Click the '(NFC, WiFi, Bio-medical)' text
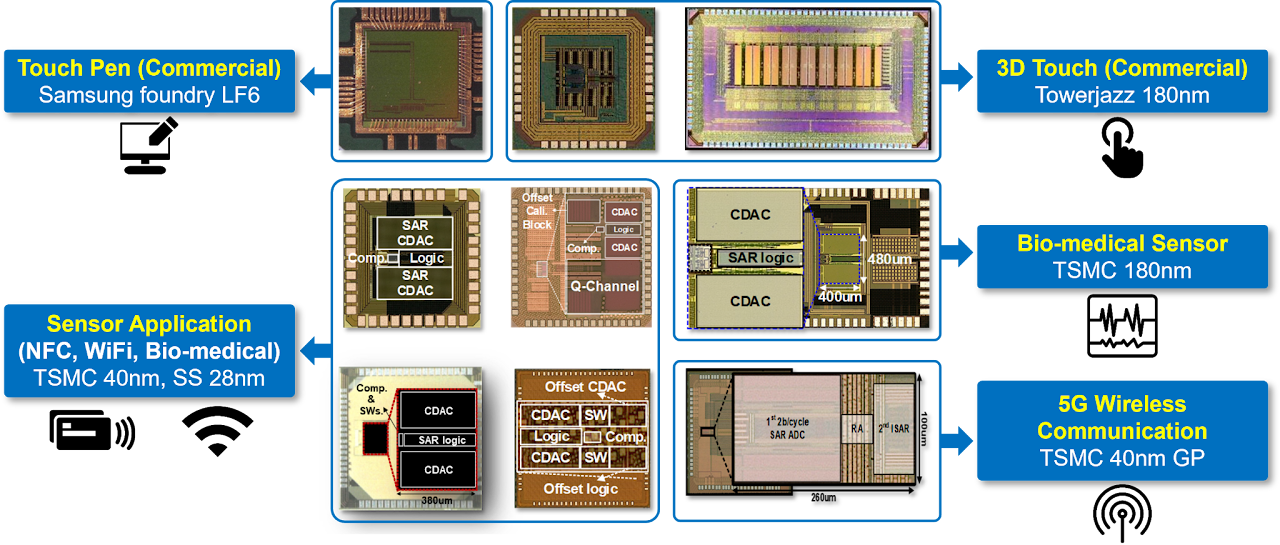 click(x=150, y=351)
